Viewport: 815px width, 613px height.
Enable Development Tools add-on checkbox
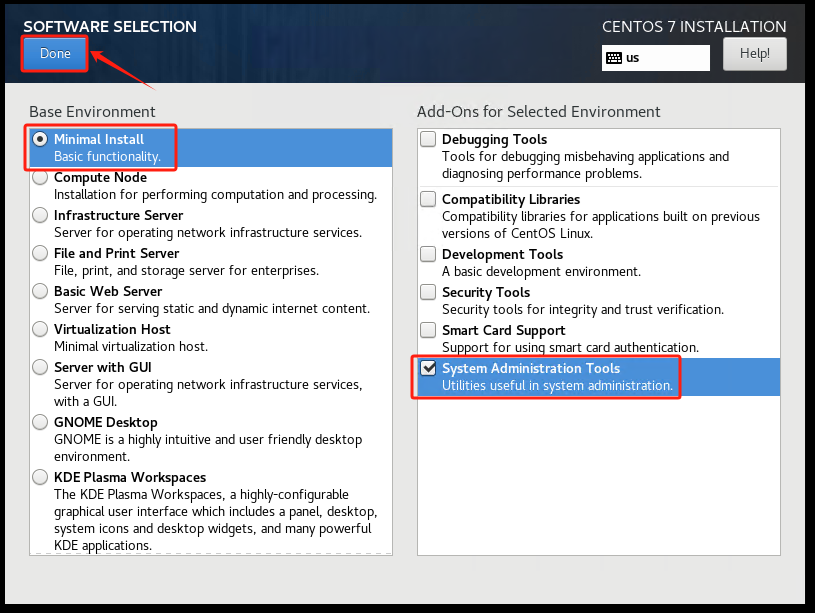(428, 255)
